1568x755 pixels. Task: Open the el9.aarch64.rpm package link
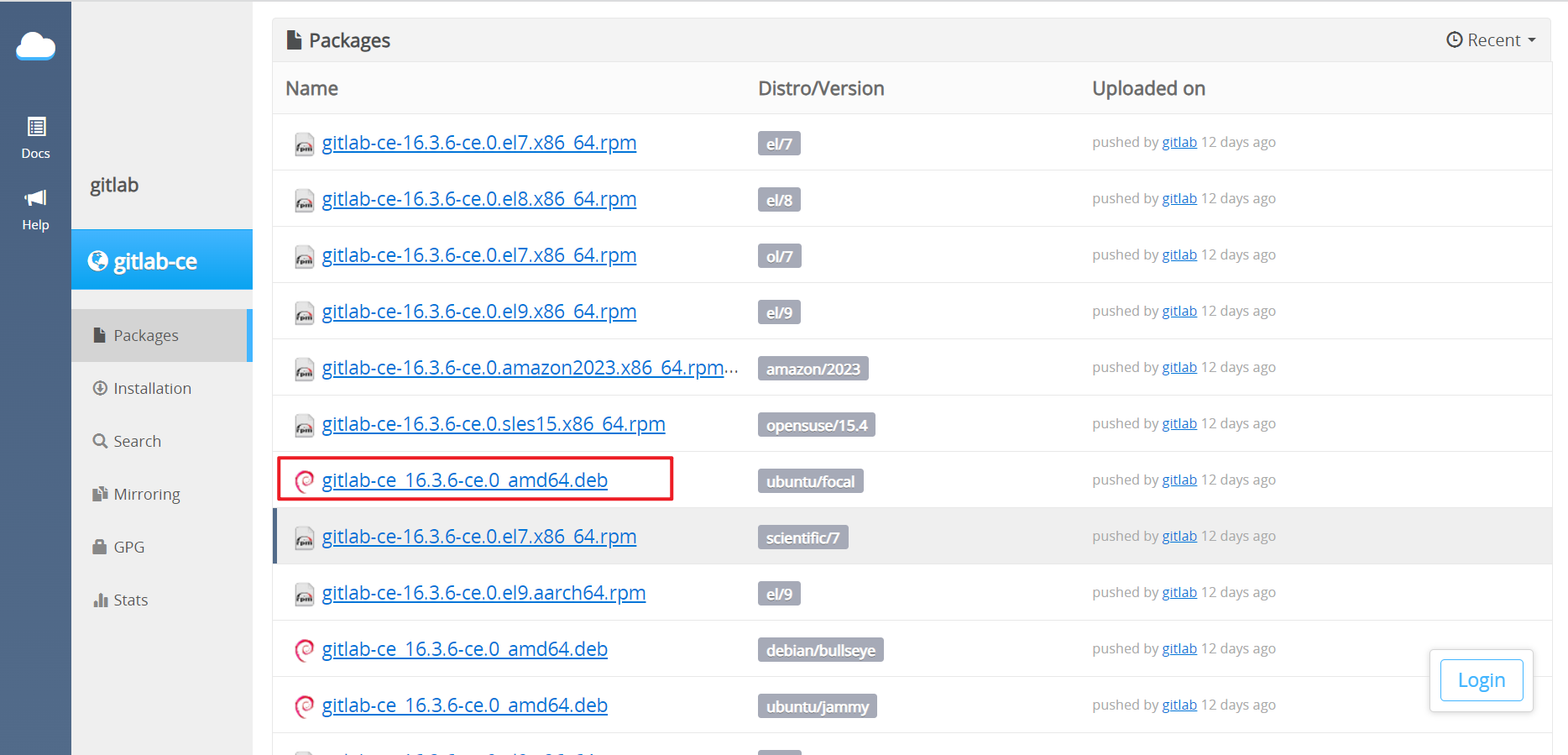point(484,593)
